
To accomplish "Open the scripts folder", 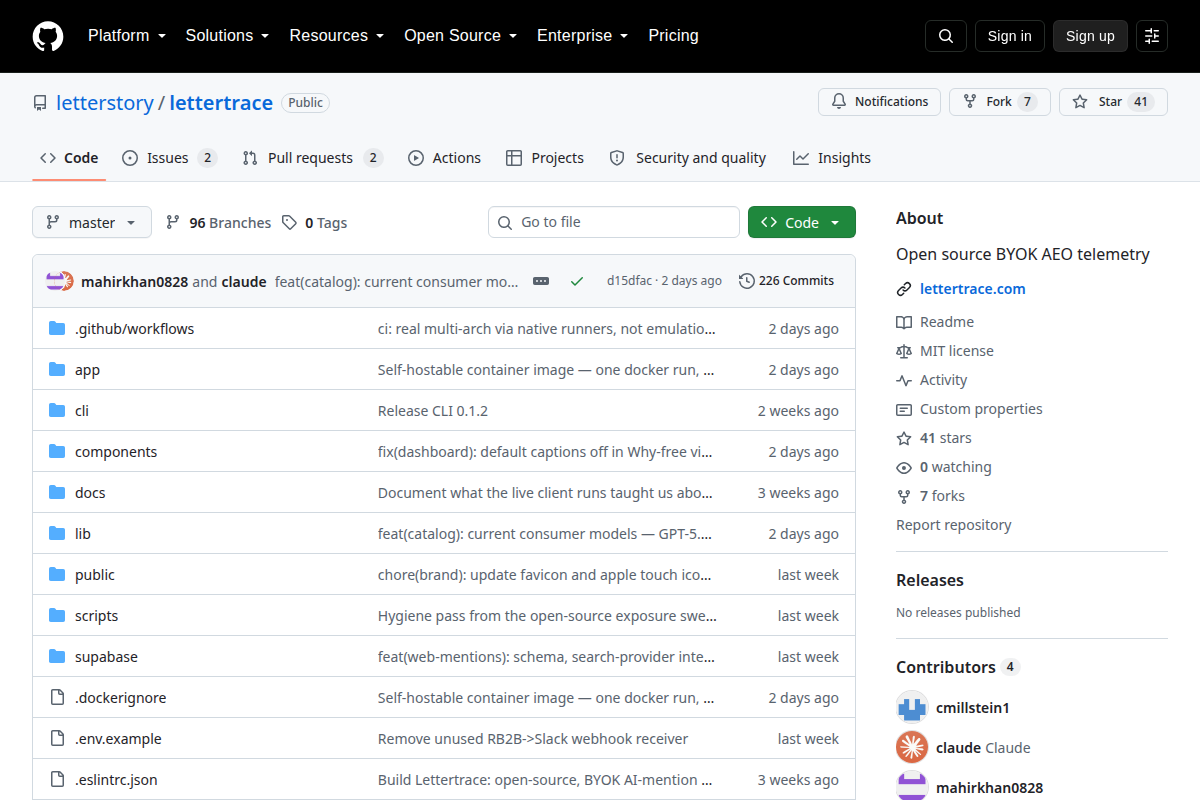I will (x=97, y=616).
